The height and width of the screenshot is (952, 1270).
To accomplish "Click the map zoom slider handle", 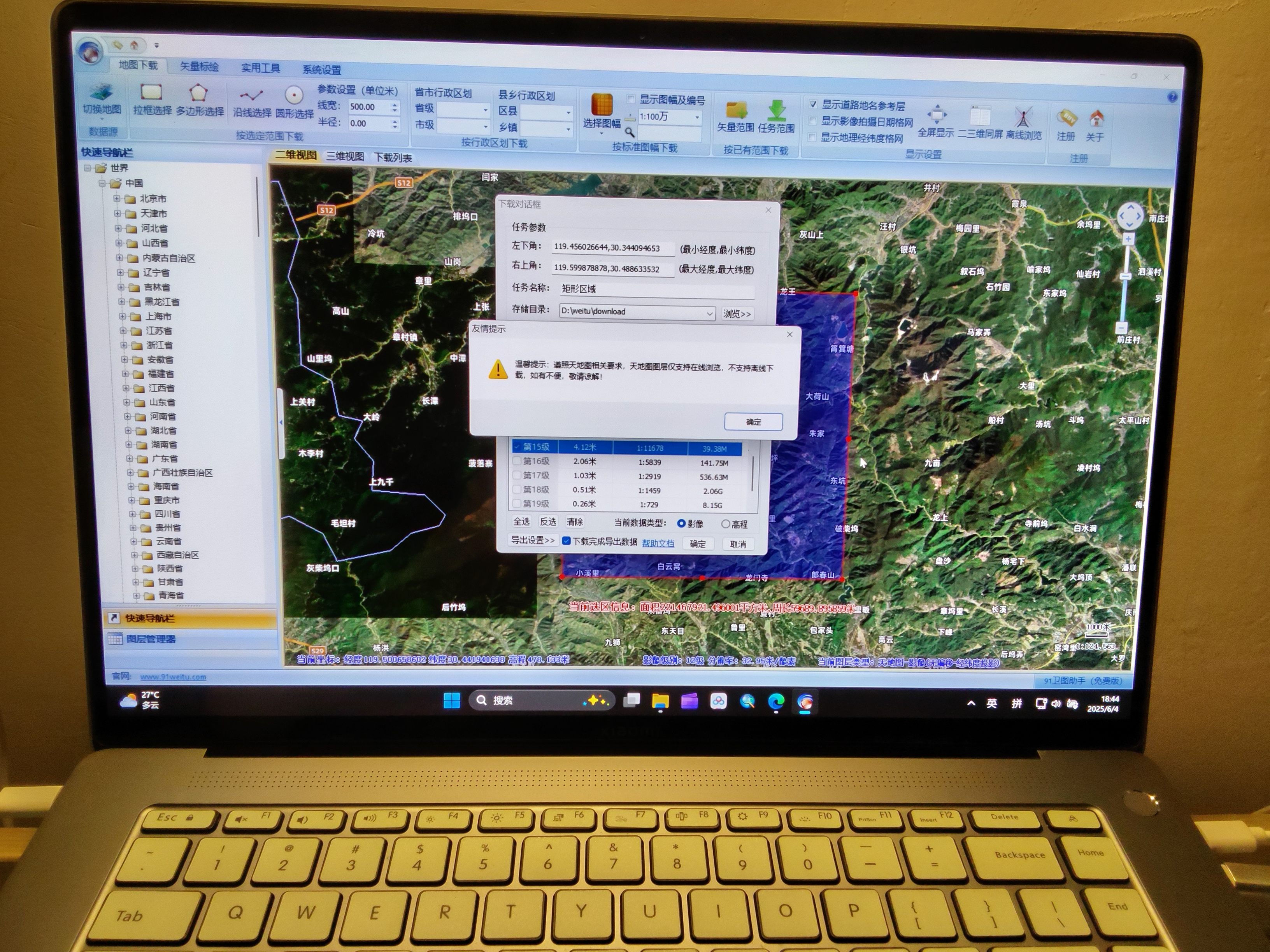I will click(x=1126, y=276).
